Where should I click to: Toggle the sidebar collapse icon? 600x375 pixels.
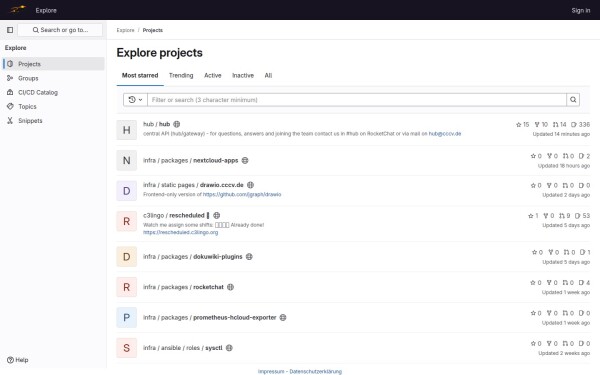(x=10, y=30)
